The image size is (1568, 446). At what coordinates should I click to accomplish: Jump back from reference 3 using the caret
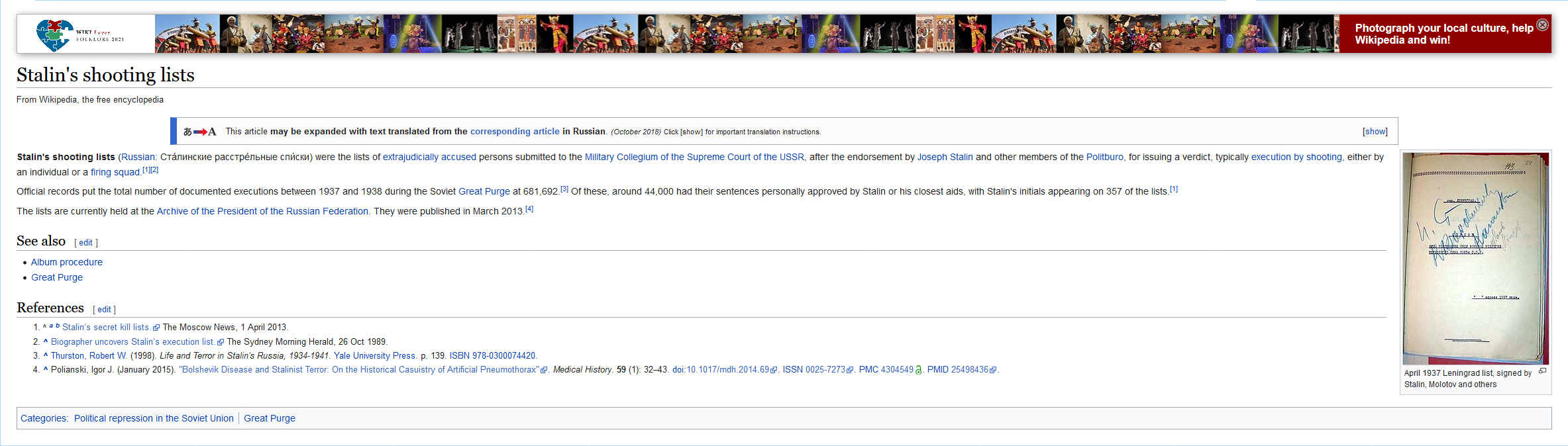[x=46, y=355]
